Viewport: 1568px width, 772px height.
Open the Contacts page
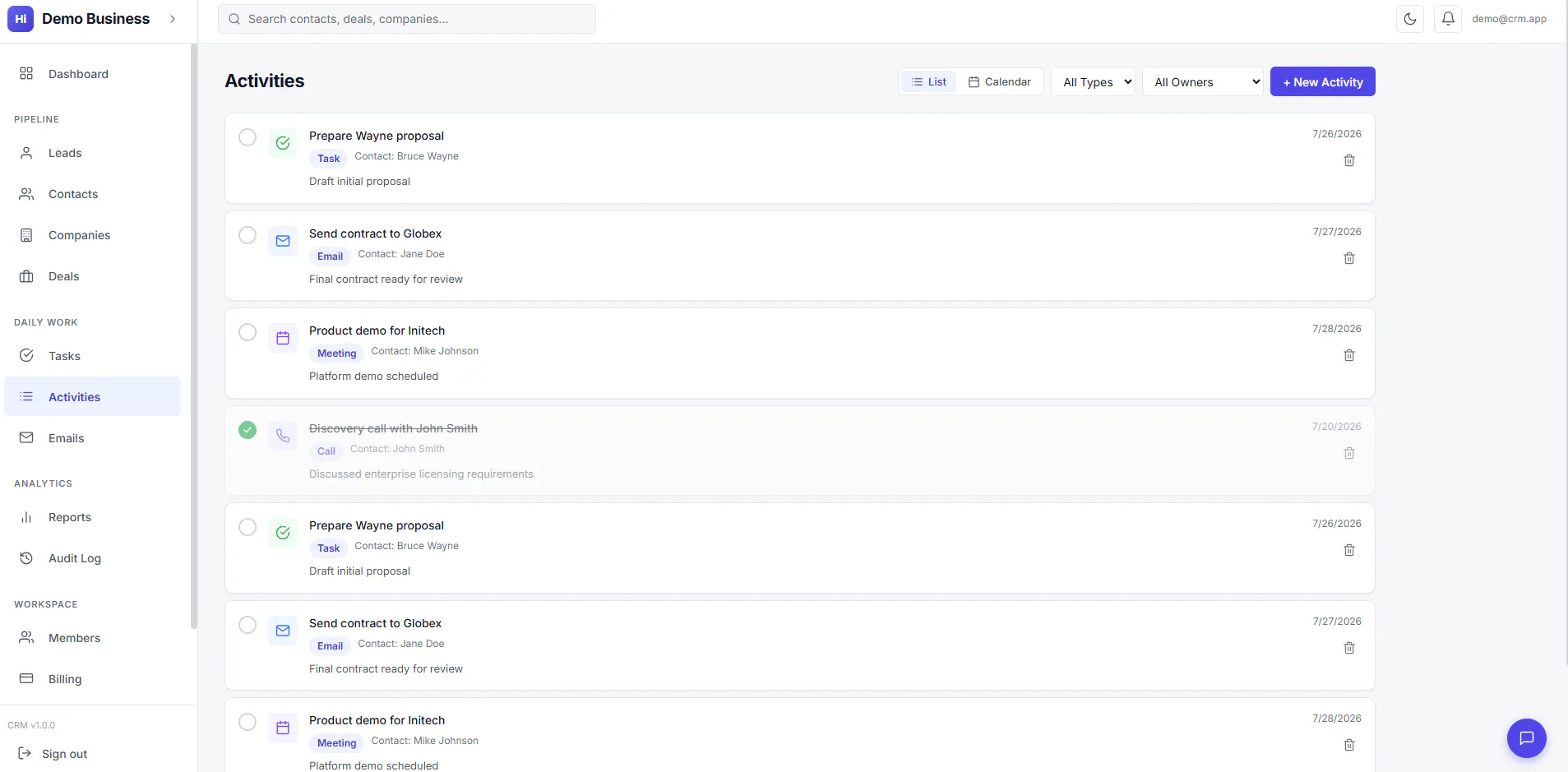(x=92, y=194)
